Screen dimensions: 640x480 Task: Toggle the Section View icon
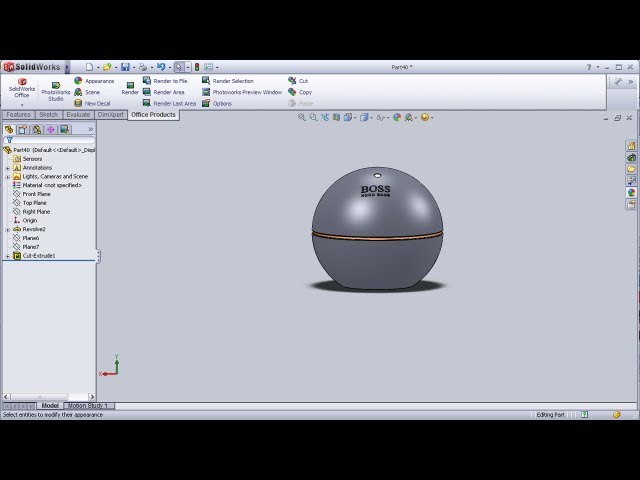(336, 118)
